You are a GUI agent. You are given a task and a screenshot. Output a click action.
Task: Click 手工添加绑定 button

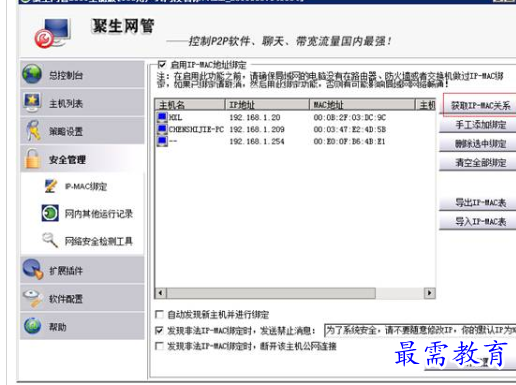478,125
